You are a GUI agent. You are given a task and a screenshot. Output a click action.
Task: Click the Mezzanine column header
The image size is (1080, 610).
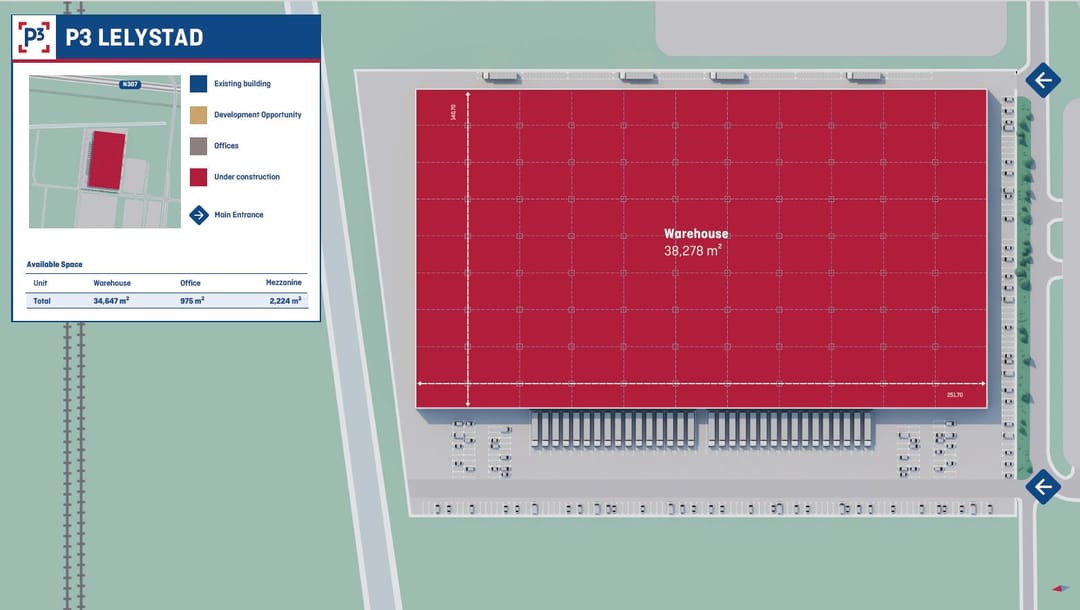pyautogui.click(x=283, y=283)
